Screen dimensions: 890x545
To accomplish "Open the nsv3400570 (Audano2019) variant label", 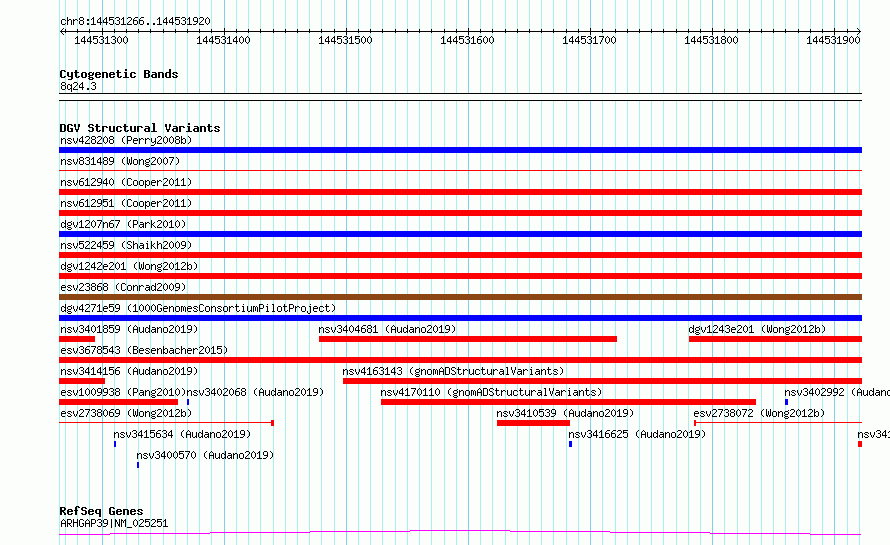I will [x=205, y=455].
